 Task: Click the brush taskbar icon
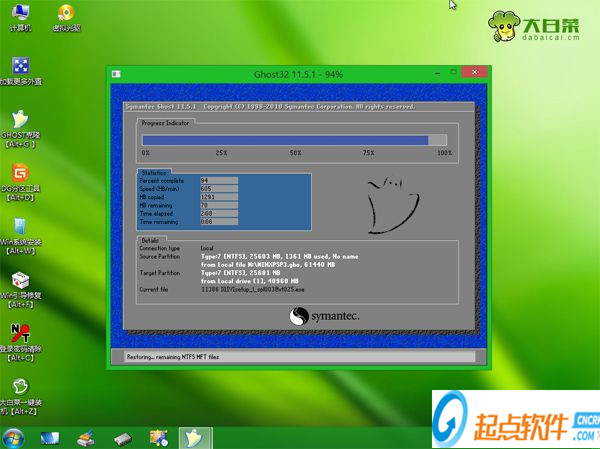87,438
